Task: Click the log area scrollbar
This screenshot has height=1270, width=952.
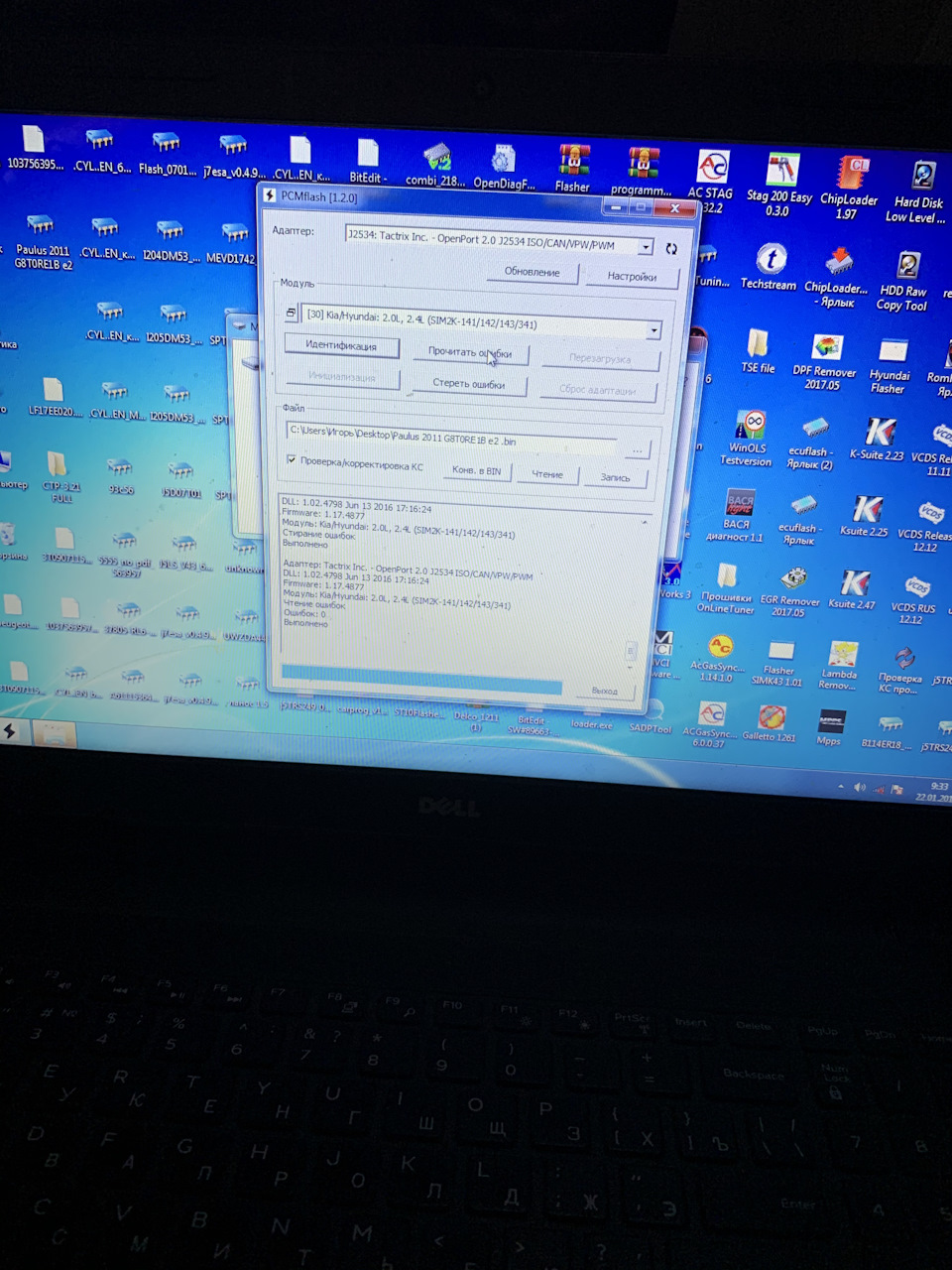Action: click(630, 650)
